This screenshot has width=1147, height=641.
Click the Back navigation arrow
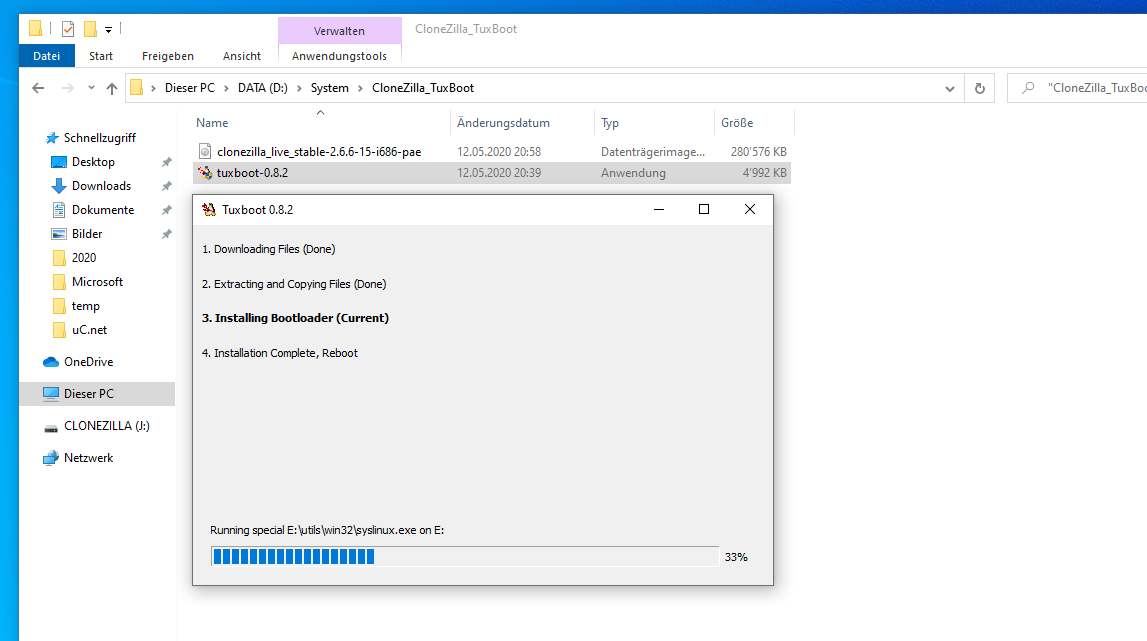coord(38,88)
